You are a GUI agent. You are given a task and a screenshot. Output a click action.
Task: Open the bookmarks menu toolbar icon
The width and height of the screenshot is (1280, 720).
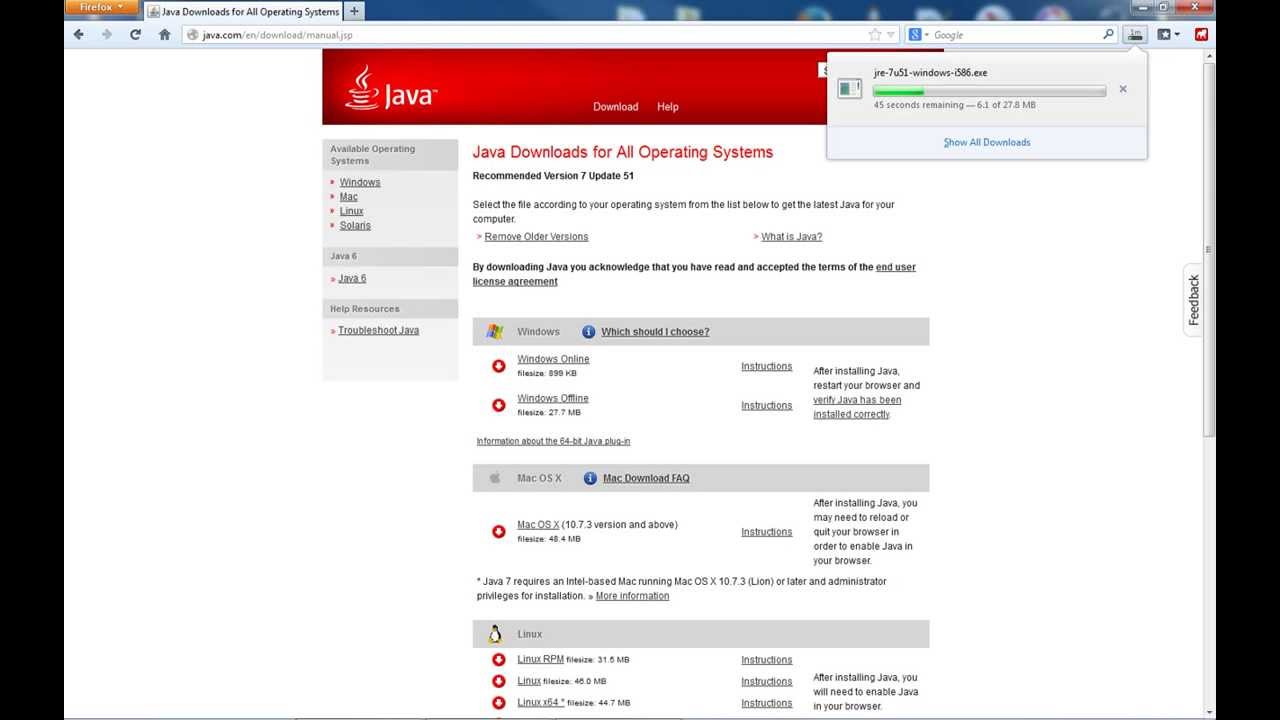pos(1168,34)
